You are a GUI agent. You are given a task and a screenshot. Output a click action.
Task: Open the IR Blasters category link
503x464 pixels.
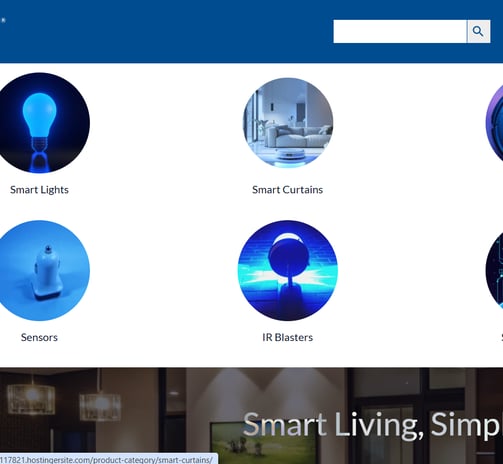(288, 337)
